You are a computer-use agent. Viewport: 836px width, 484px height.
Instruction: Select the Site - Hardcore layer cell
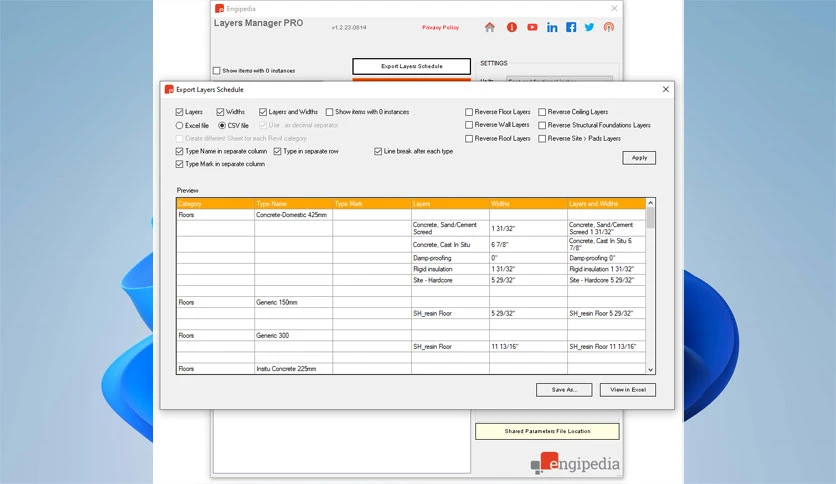tap(450, 280)
